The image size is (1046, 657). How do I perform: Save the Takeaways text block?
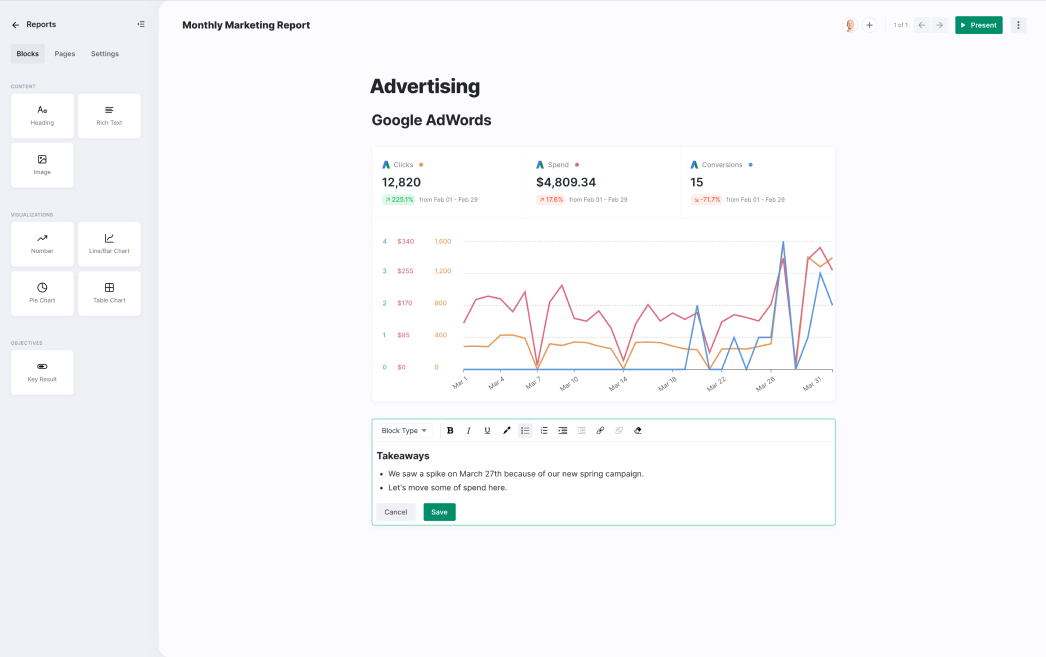tap(439, 512)
